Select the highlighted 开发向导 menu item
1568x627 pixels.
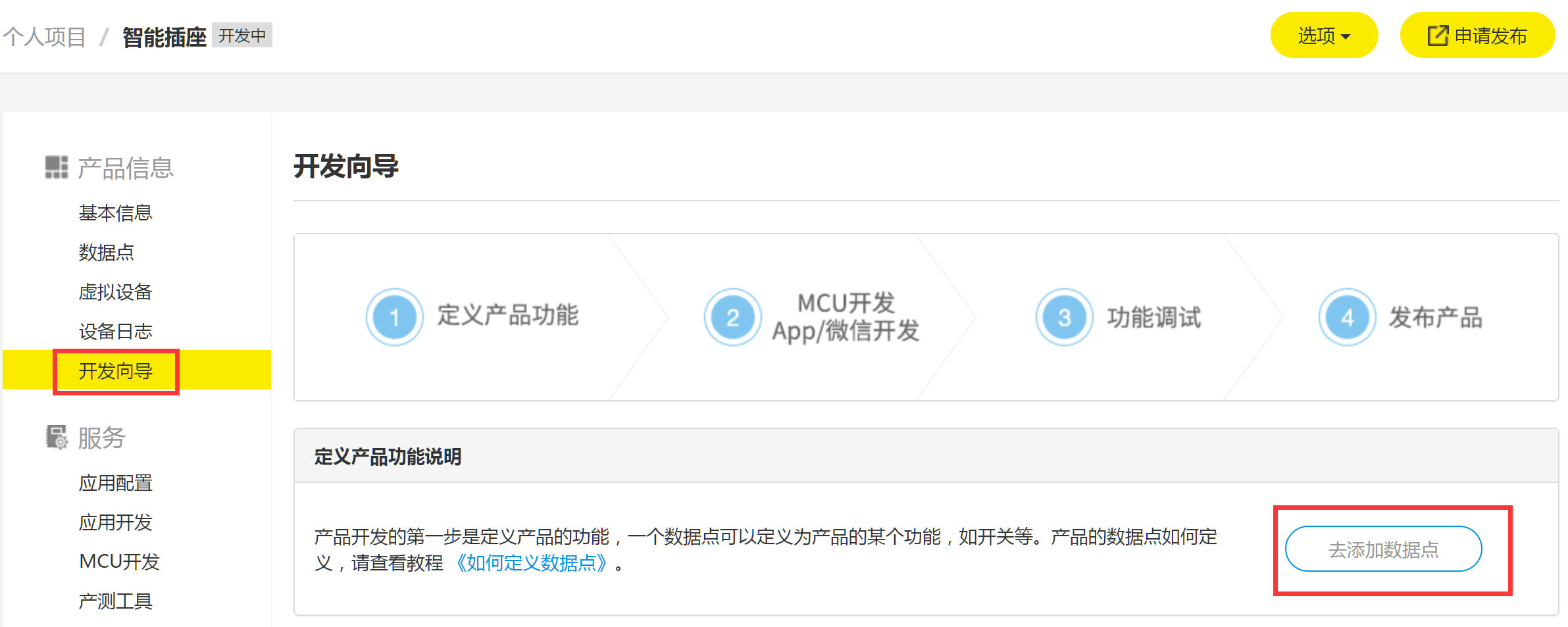click(116, 371)
